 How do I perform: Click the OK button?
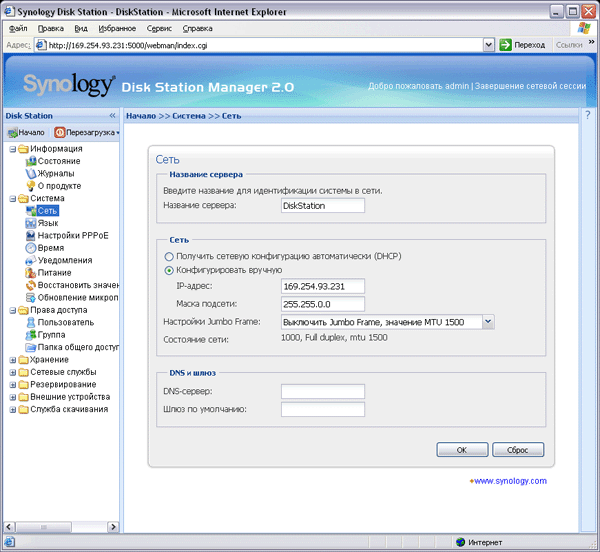coord(462,450)
